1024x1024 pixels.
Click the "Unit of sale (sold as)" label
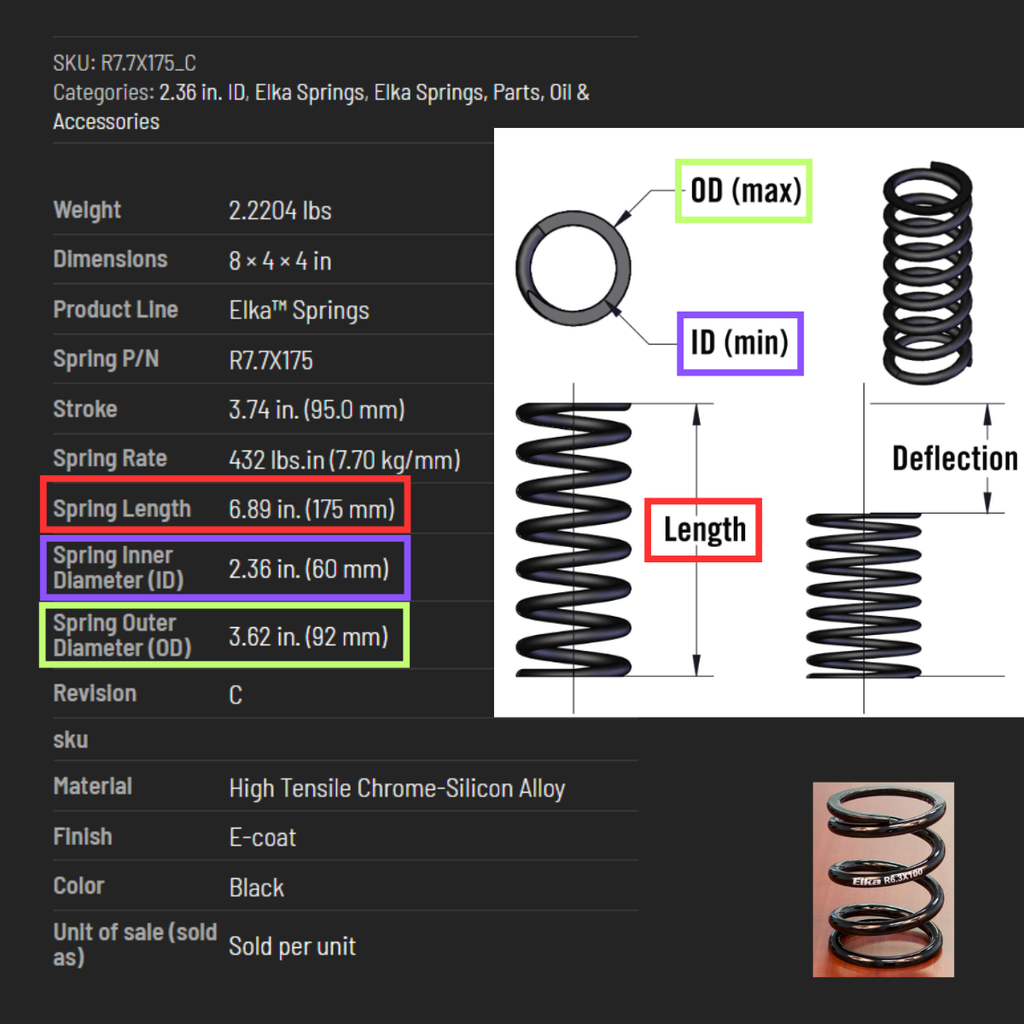point(135,944)
